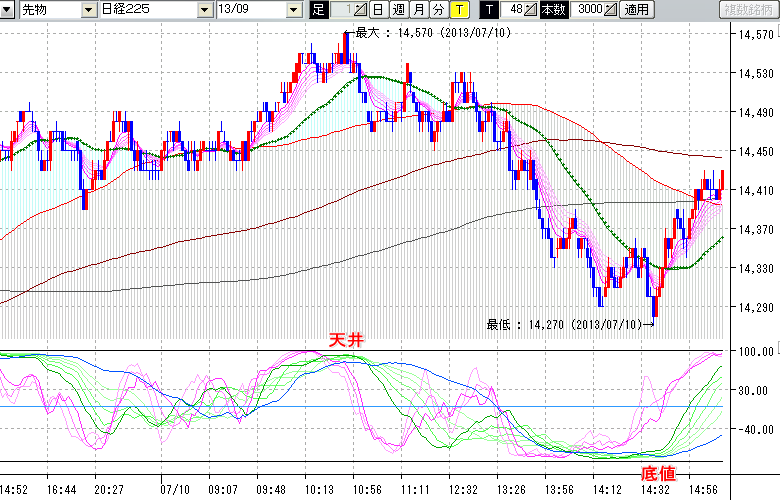
Task: Click the yellow T tick button
Action: (458, 10)
